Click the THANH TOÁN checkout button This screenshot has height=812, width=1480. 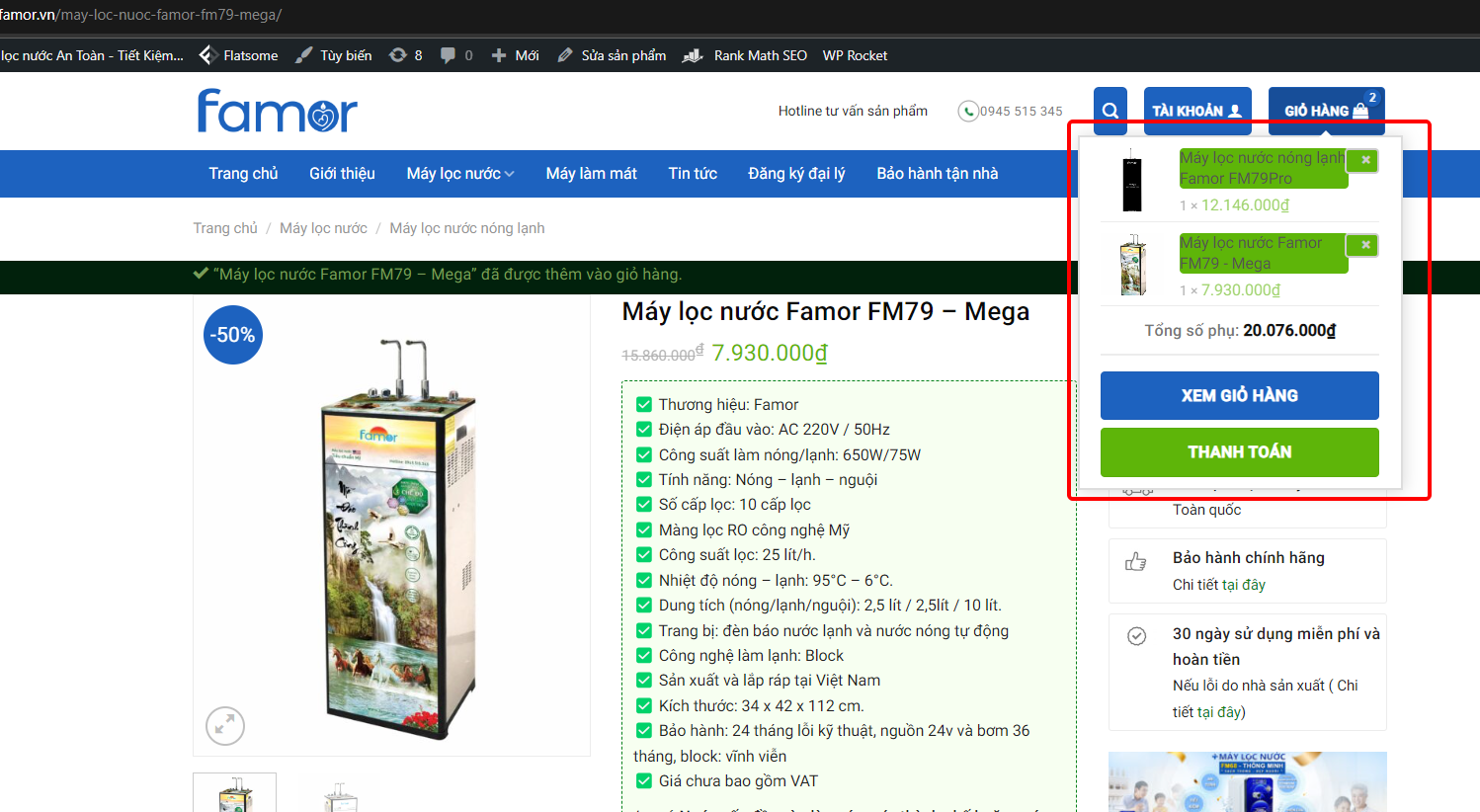(x=1240, y=451)
